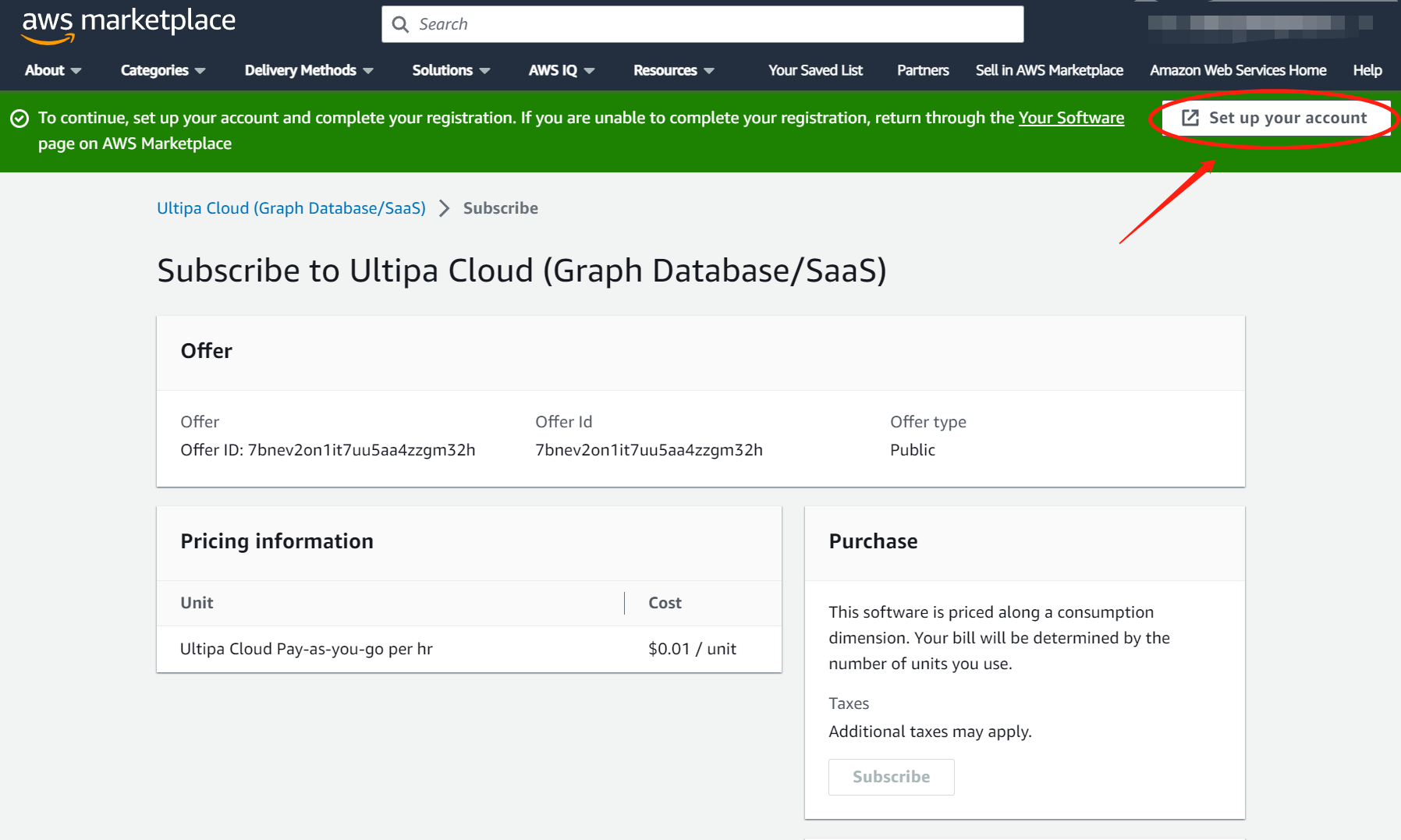
Task: Click the blurred account name in header
Action: coord(1260,24)
